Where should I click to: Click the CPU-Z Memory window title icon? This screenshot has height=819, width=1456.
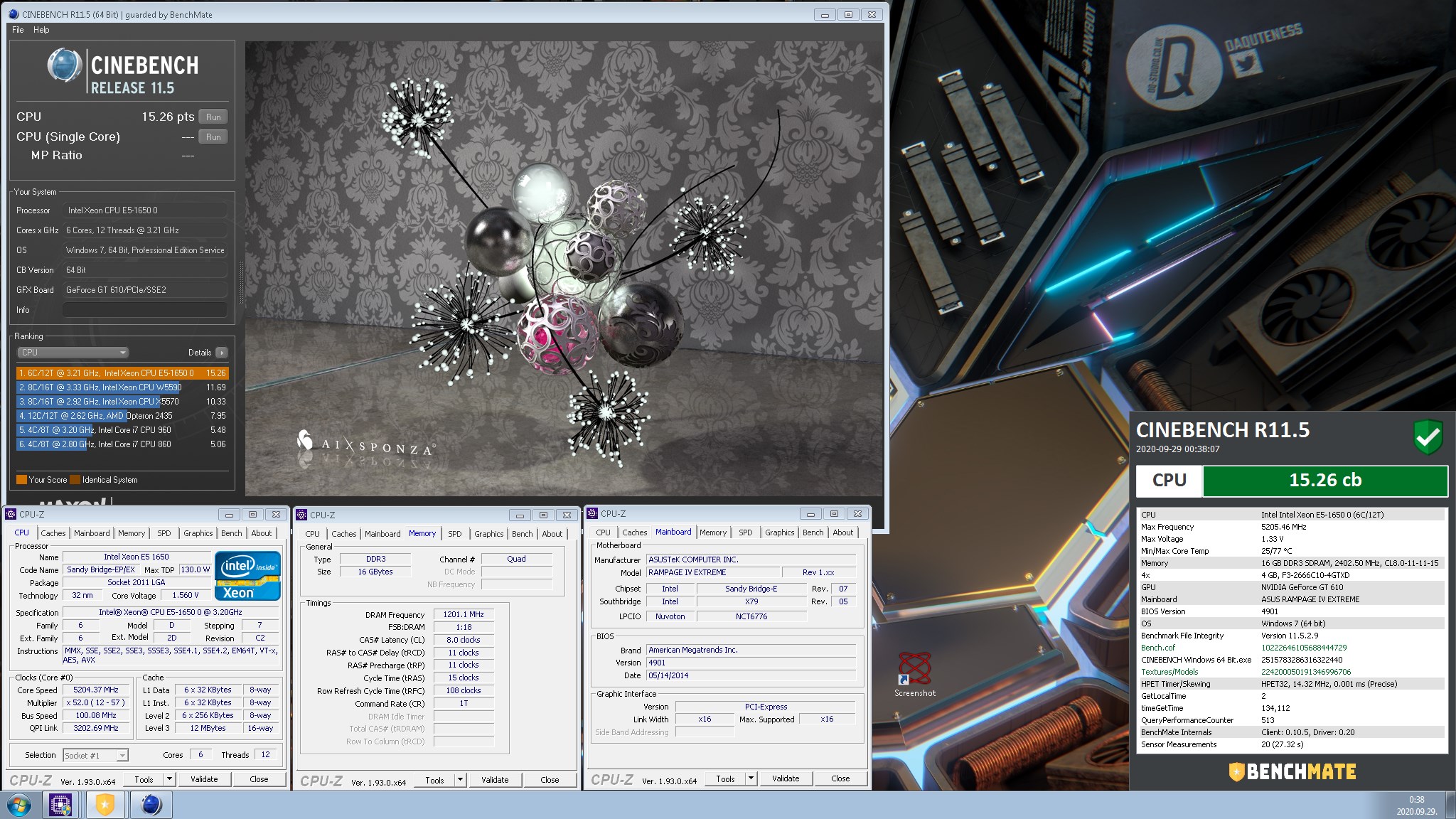pyautogui.click(x=301, y=515)
